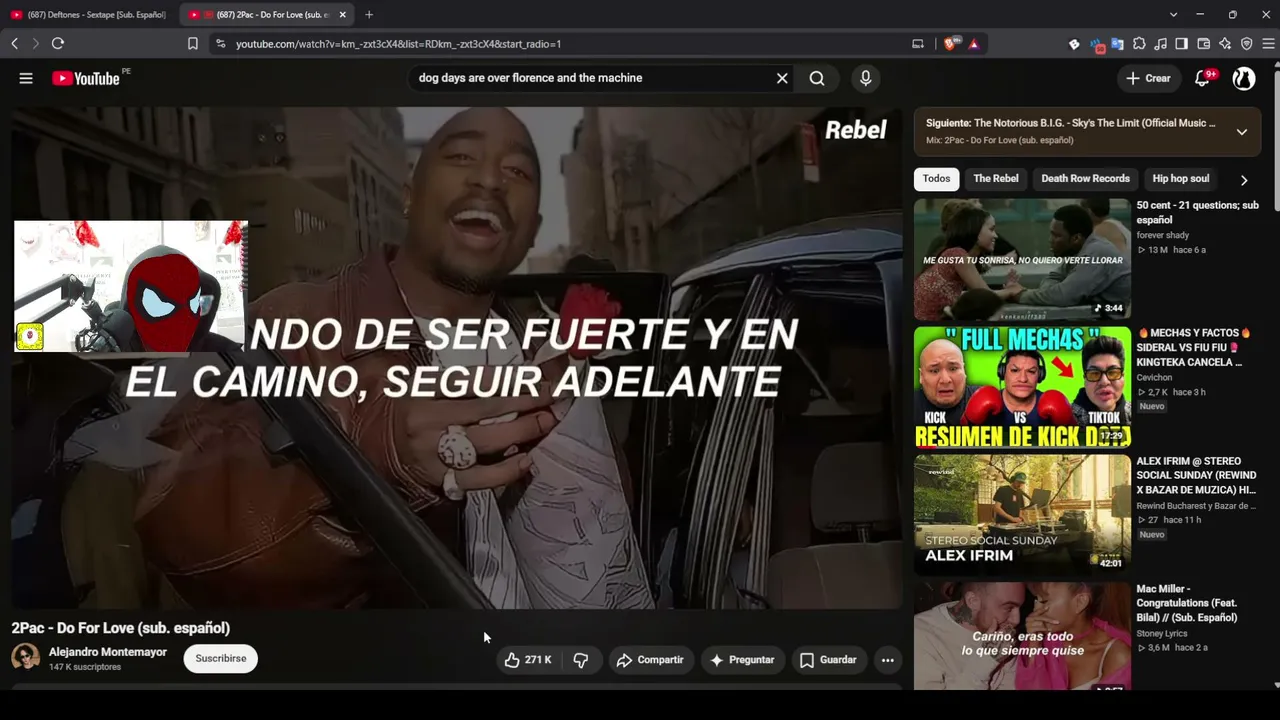
Task: Open the account avatar menu
Action: pyautogui.click(x=1244, y=78)
